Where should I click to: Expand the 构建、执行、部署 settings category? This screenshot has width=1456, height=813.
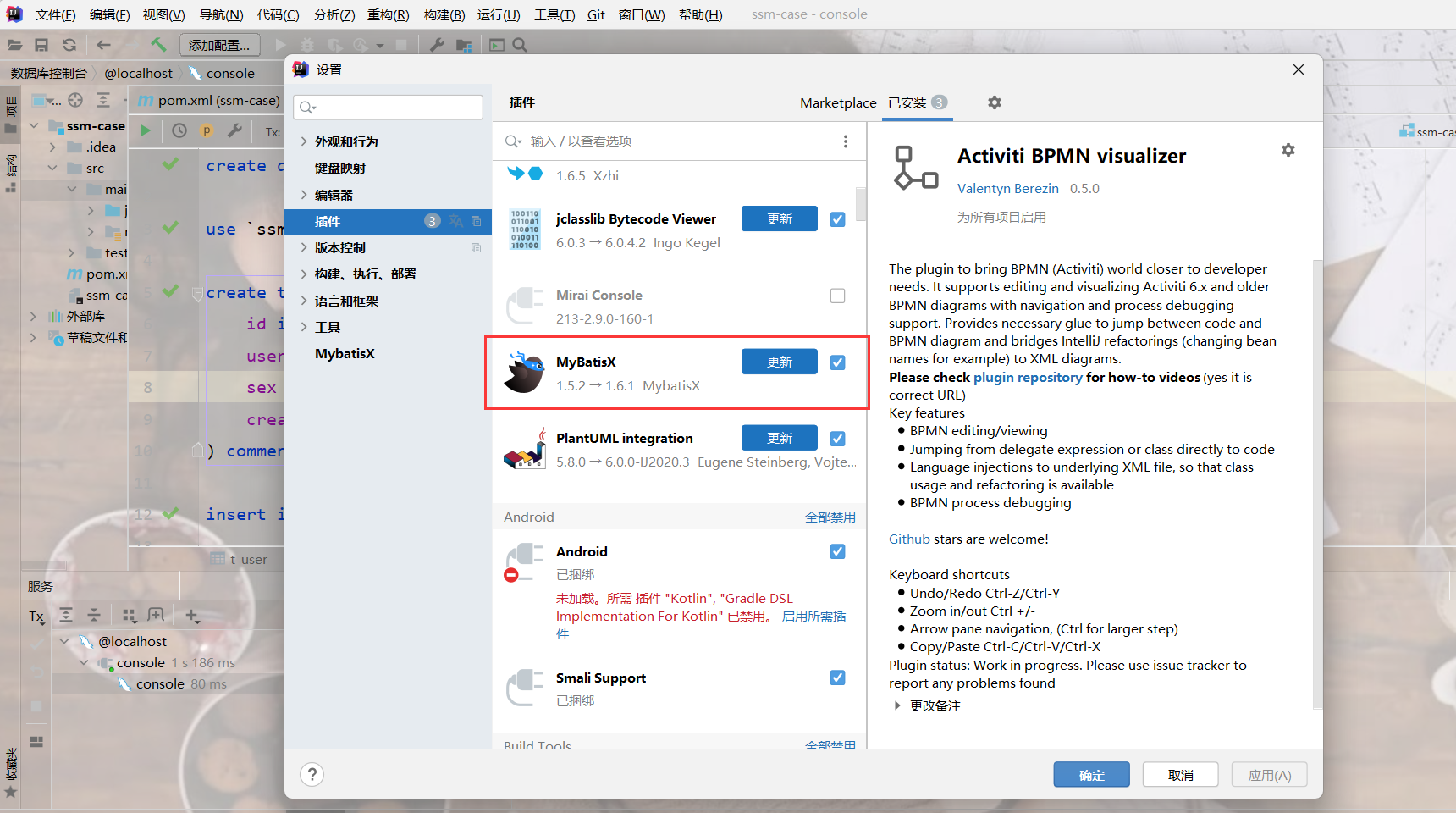pos(304,274)
